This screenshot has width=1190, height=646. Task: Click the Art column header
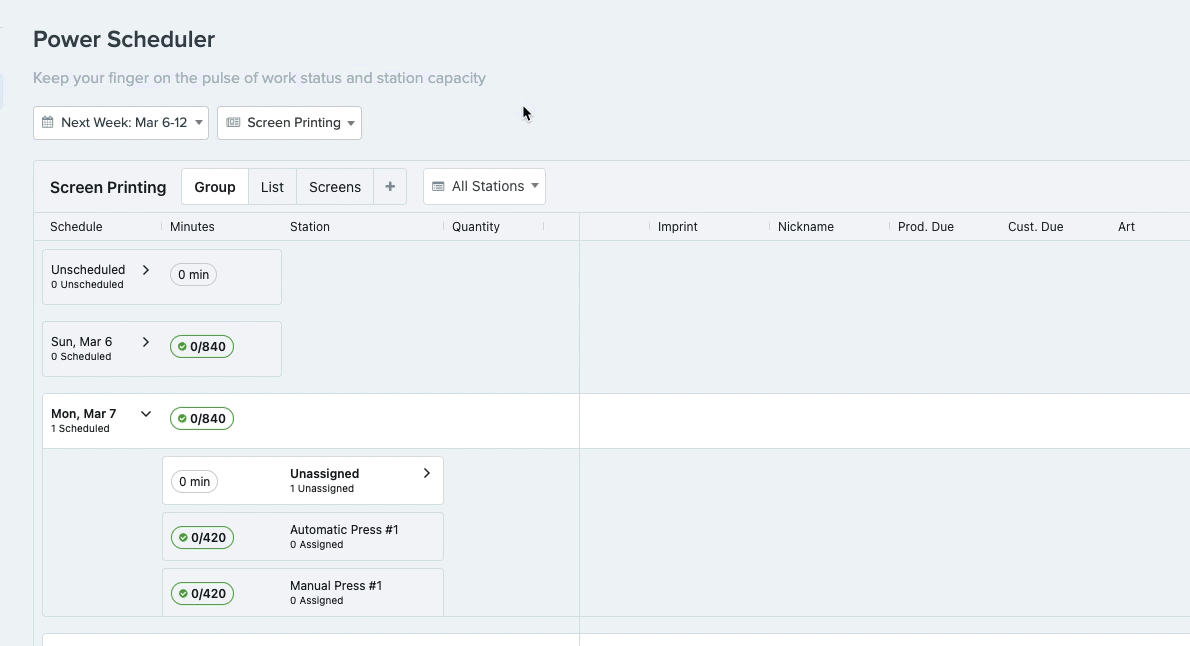click(1126, 227)
